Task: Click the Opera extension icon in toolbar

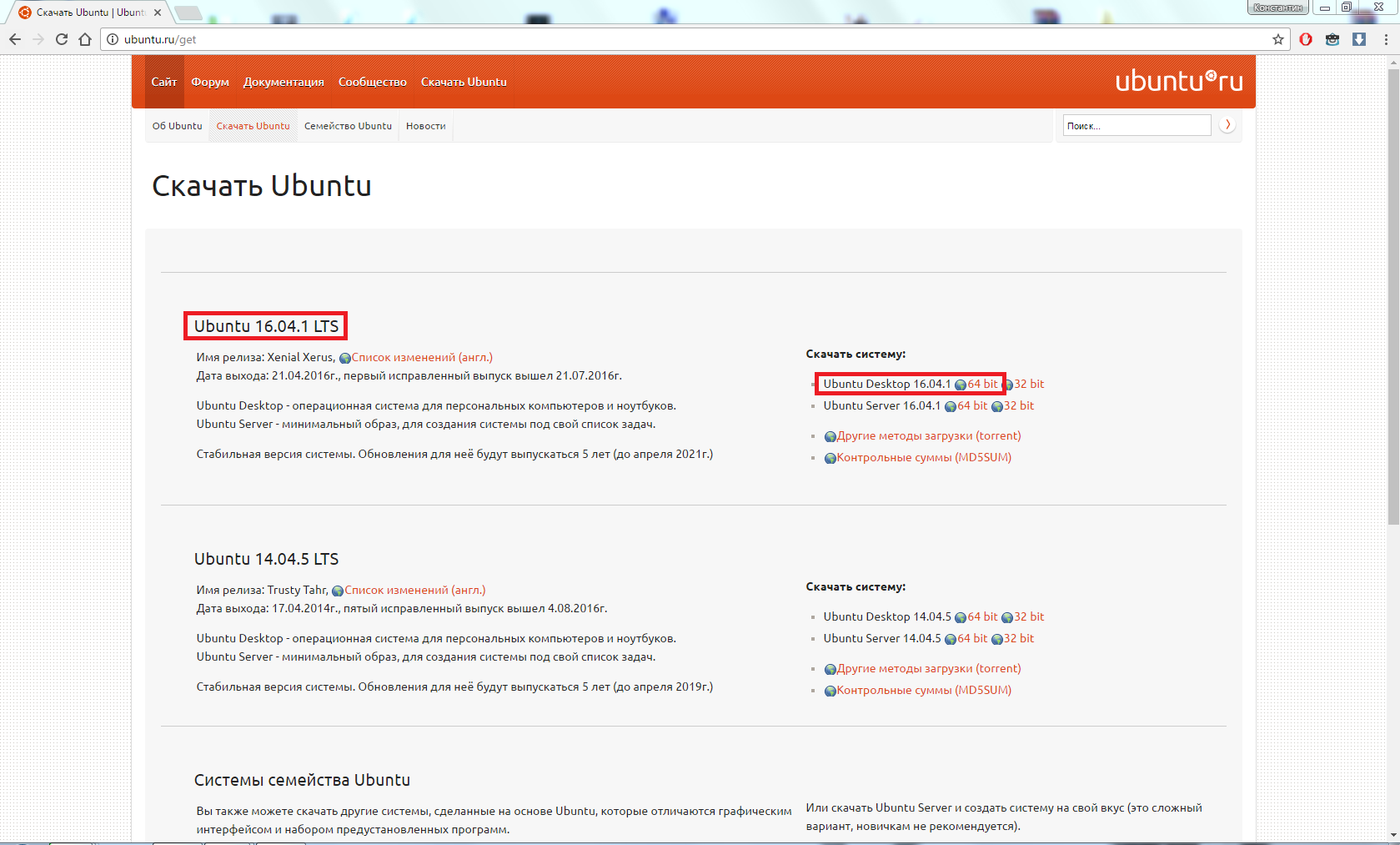Action: point(1306,39)
